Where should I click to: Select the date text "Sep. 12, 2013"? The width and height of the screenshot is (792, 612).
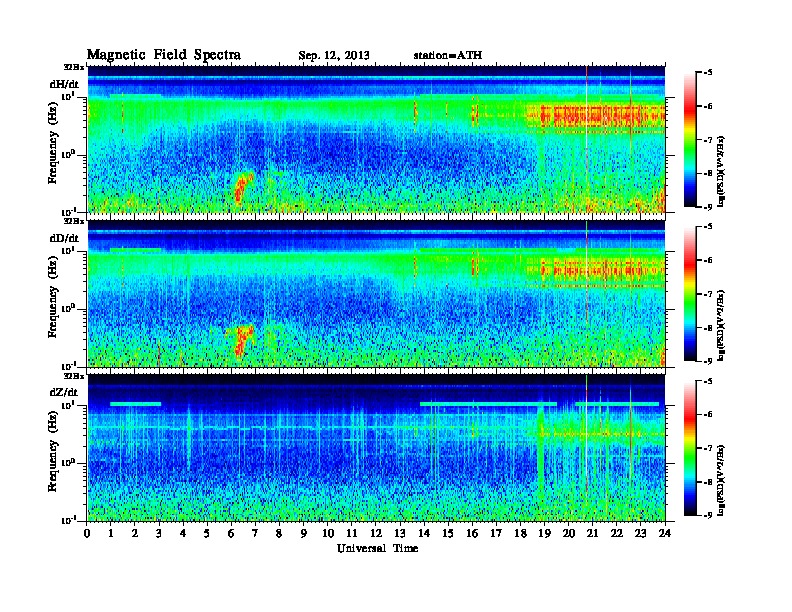pyautogui.click(x=333, y=56)
